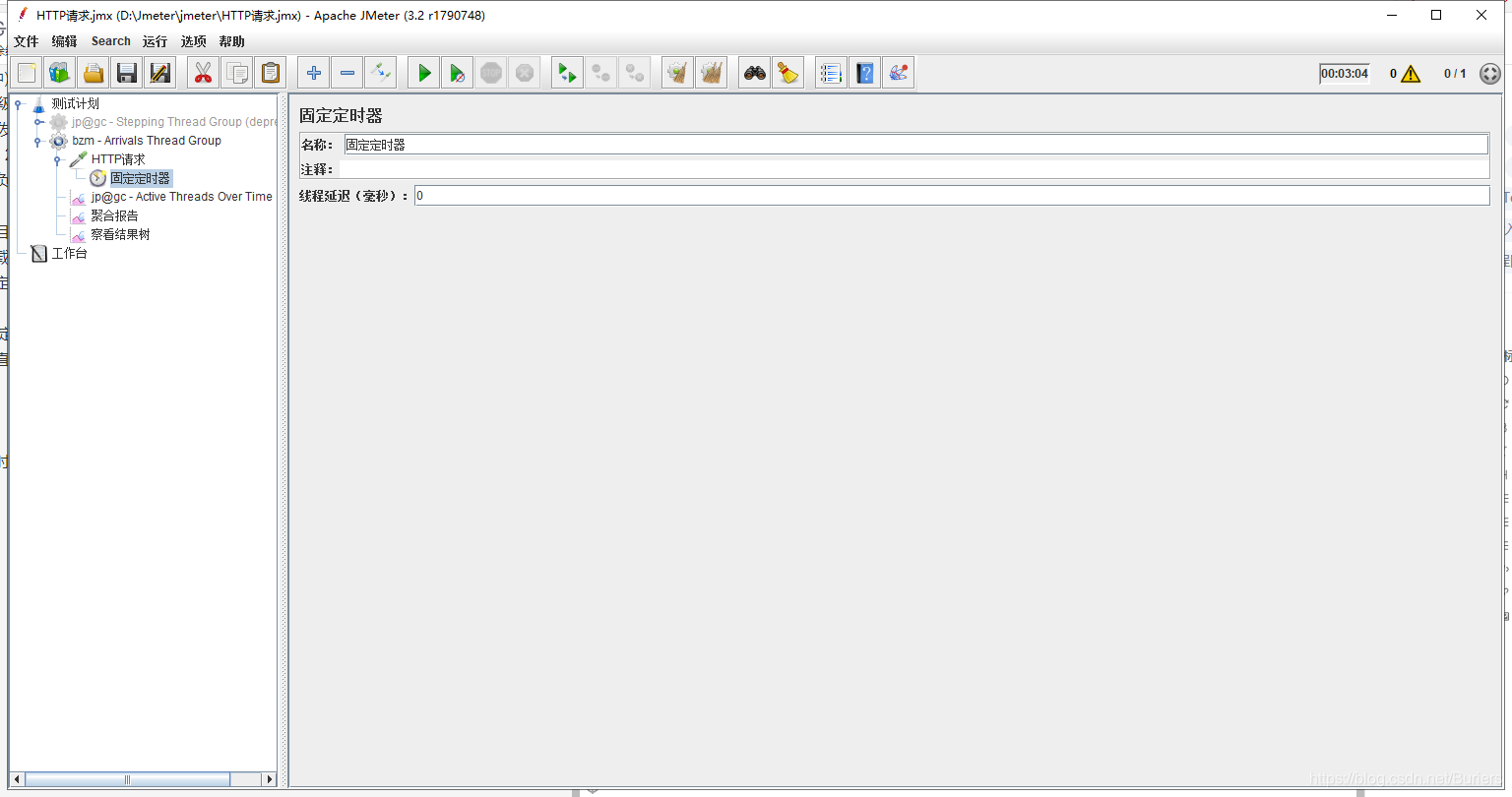Click the Reset search yellow brush icon
Screen dimensions: 1512x797
click(x=787, y=73)
